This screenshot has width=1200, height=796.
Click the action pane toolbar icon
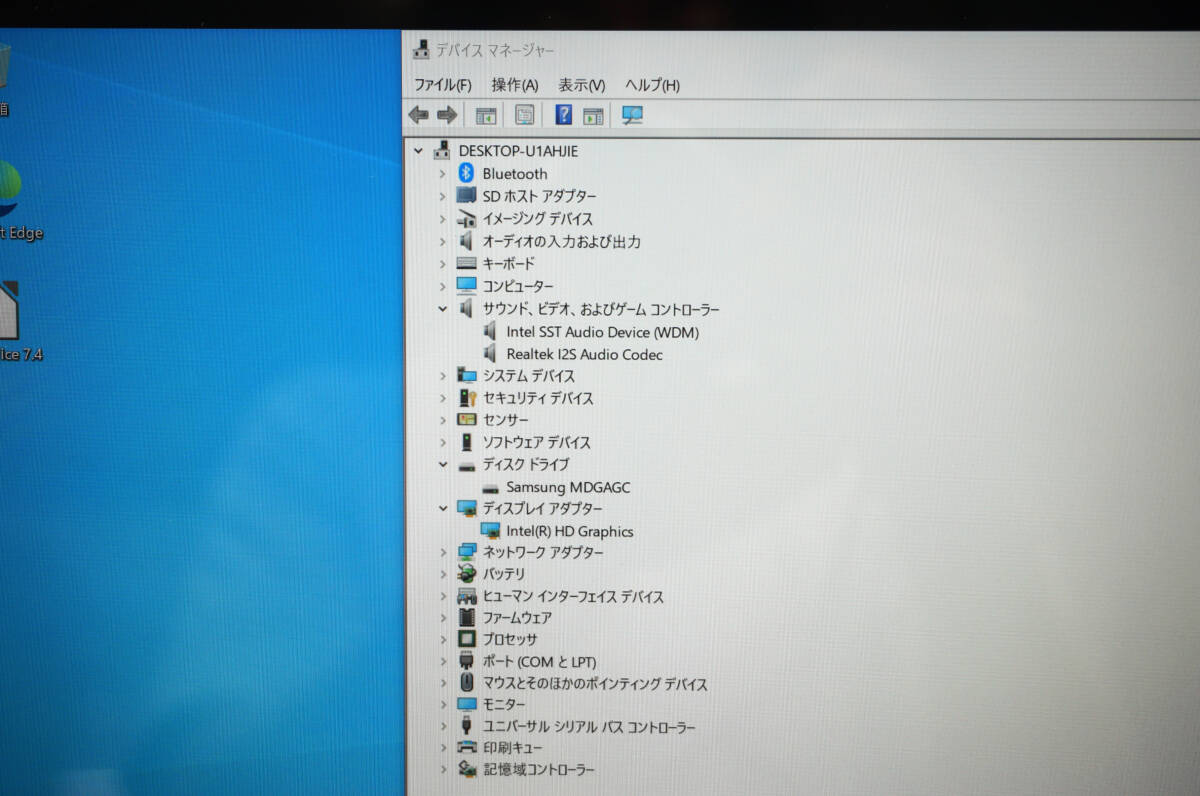594,116
